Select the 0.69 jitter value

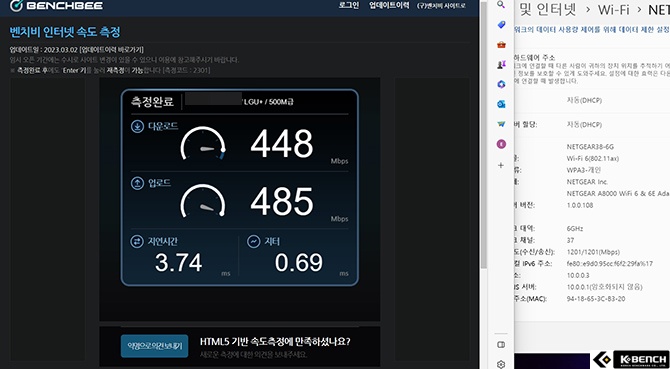point(299,263)
